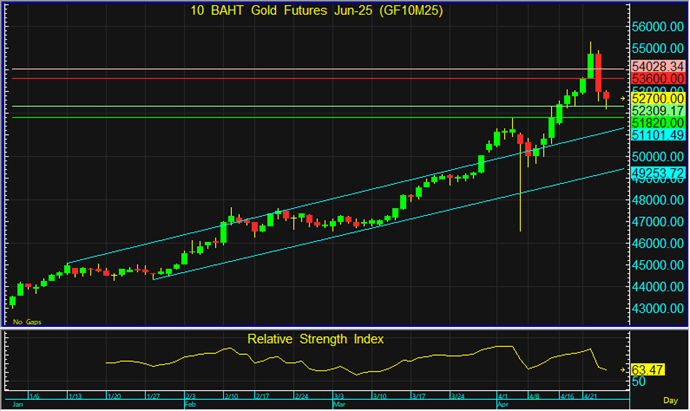
Task: Click the pink 54028.34 price label
Action: click(x=657, y=65)
